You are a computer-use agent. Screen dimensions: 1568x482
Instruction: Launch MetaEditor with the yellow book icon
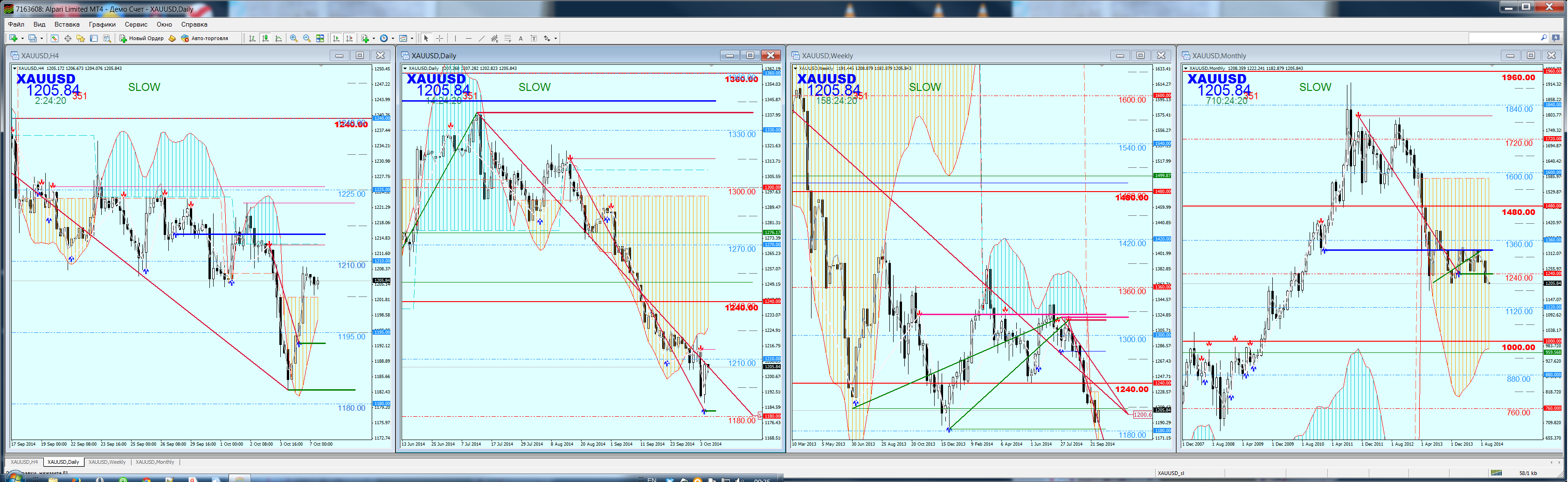(x=172, y=38)
